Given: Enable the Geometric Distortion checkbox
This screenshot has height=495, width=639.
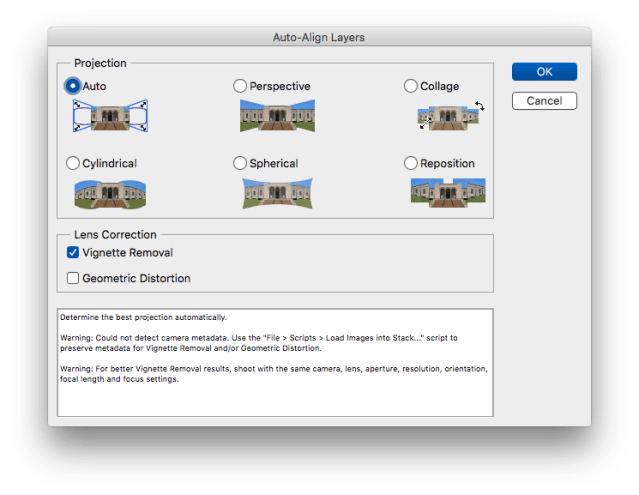Looking at the screenshot, I should tap(73, 278).
